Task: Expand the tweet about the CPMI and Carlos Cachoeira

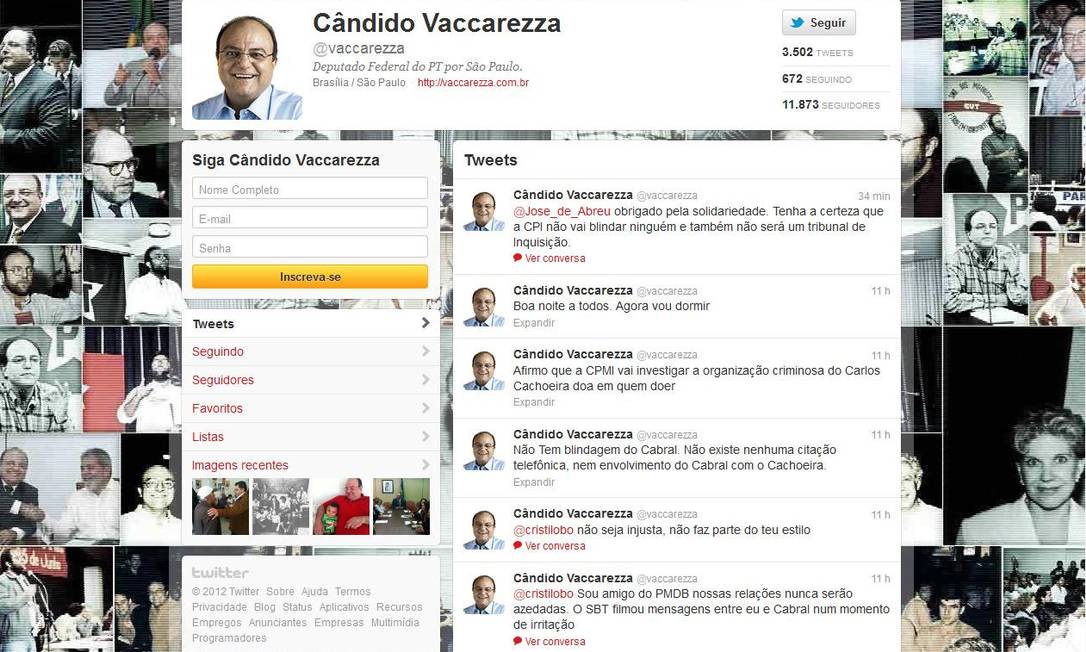Action: point(533,402)
